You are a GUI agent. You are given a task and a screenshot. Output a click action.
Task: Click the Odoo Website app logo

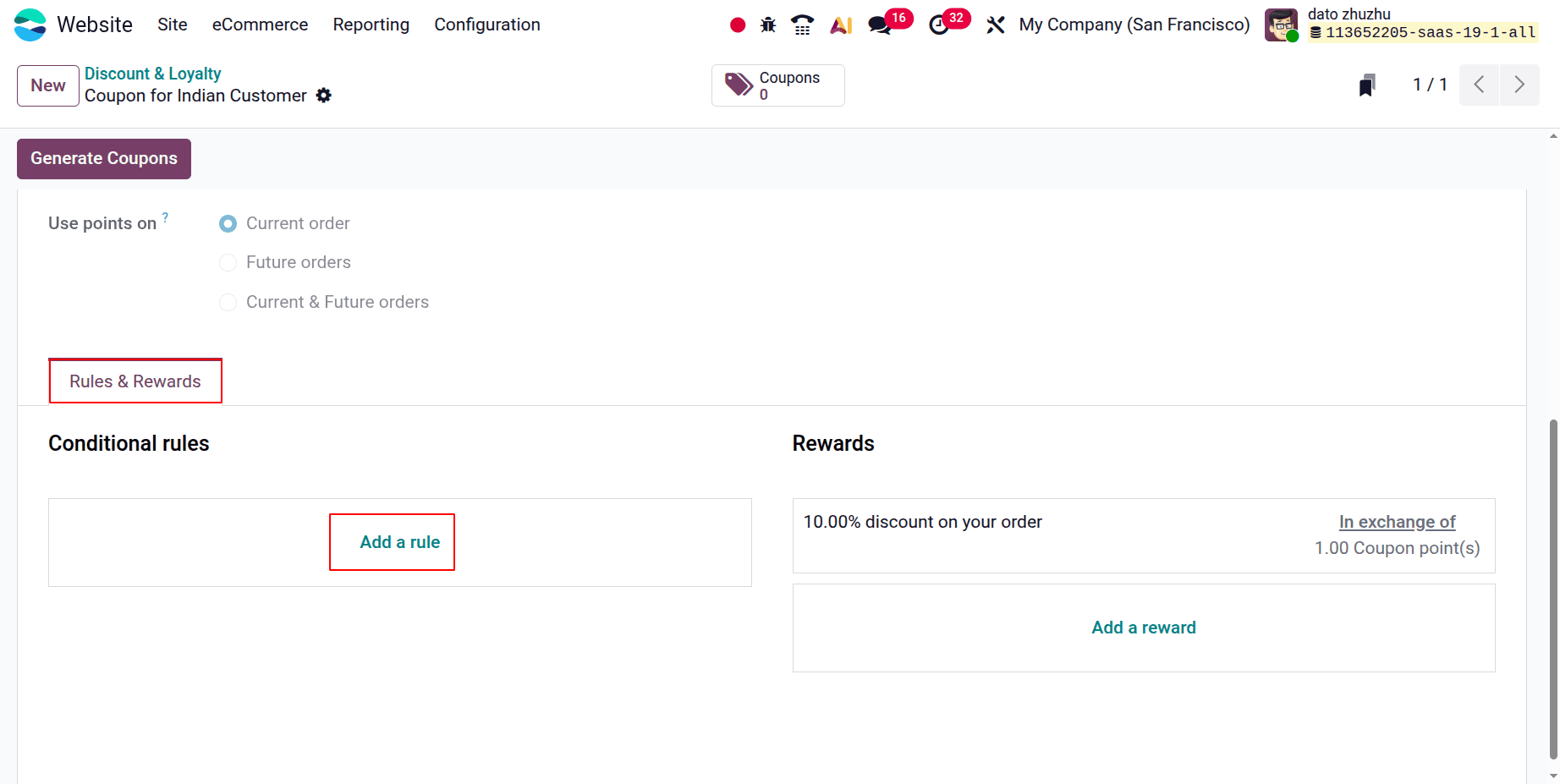tap(30, 25)
